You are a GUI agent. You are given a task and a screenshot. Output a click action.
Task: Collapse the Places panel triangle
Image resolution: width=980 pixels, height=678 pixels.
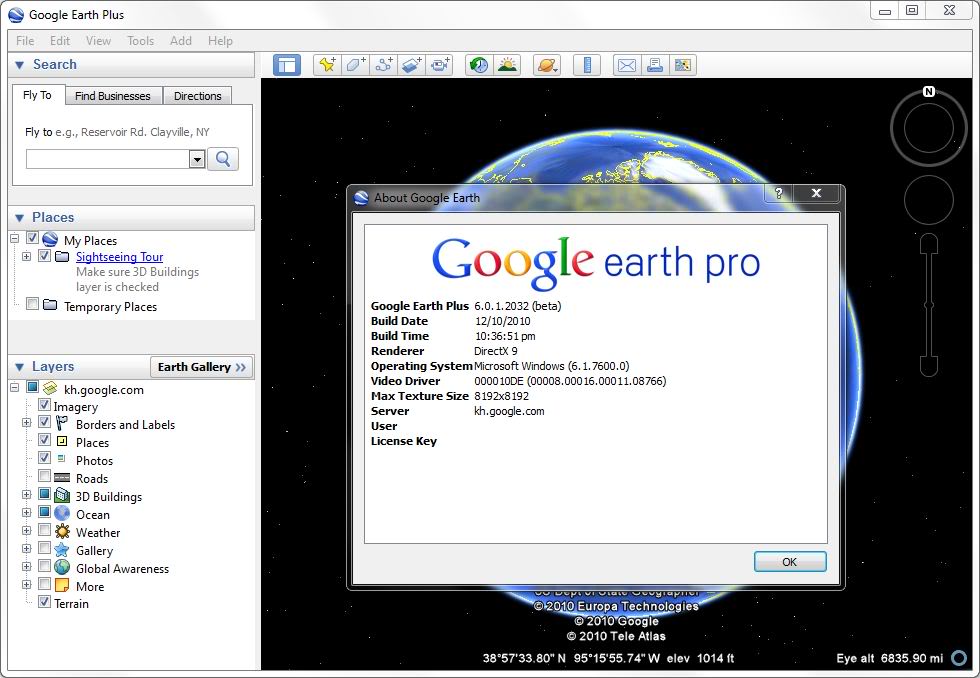tap(19, 217)
